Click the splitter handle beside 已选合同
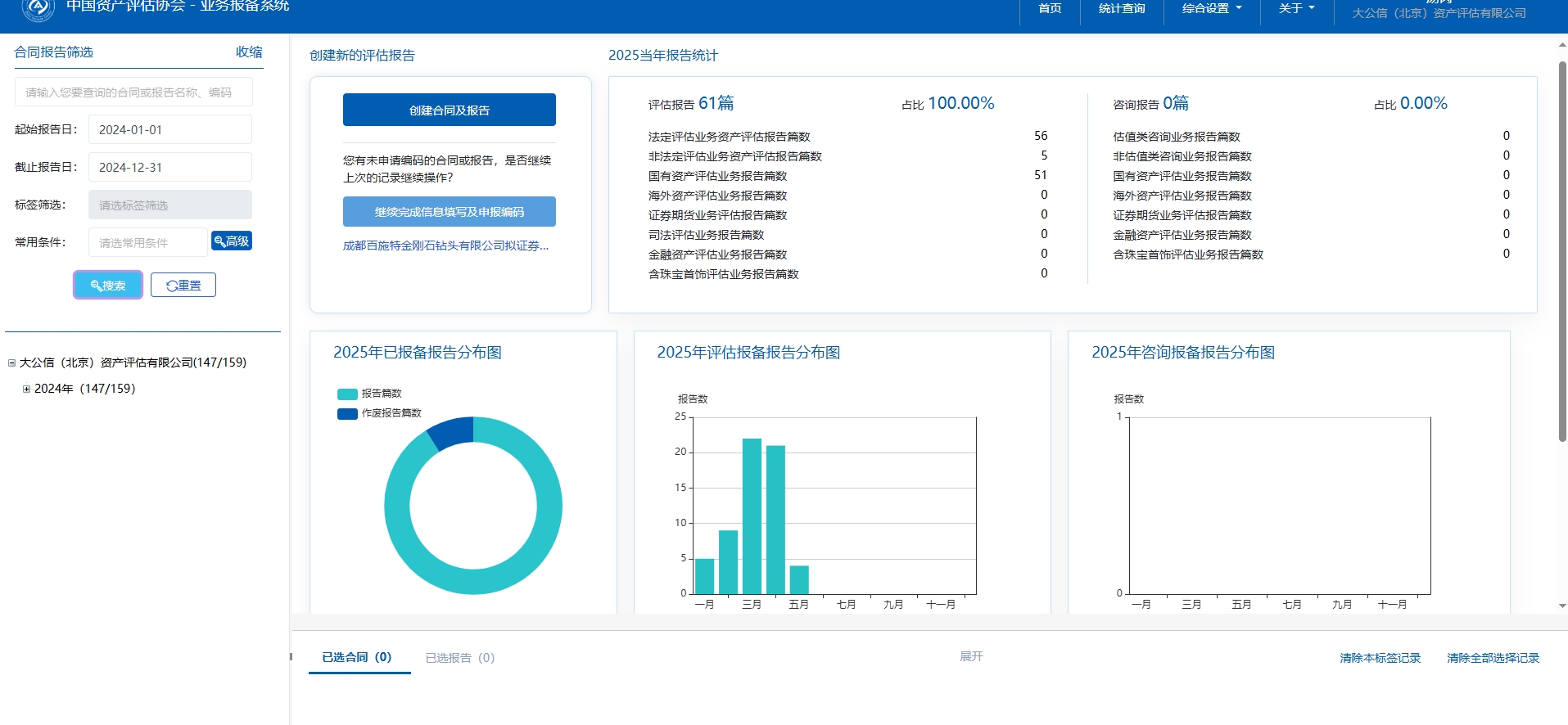 291,656
